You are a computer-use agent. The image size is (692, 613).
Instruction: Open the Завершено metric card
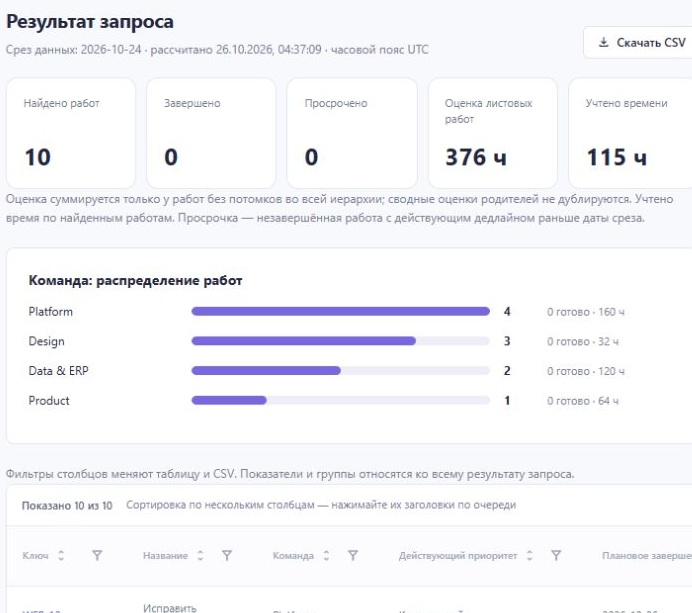[211, 133]
